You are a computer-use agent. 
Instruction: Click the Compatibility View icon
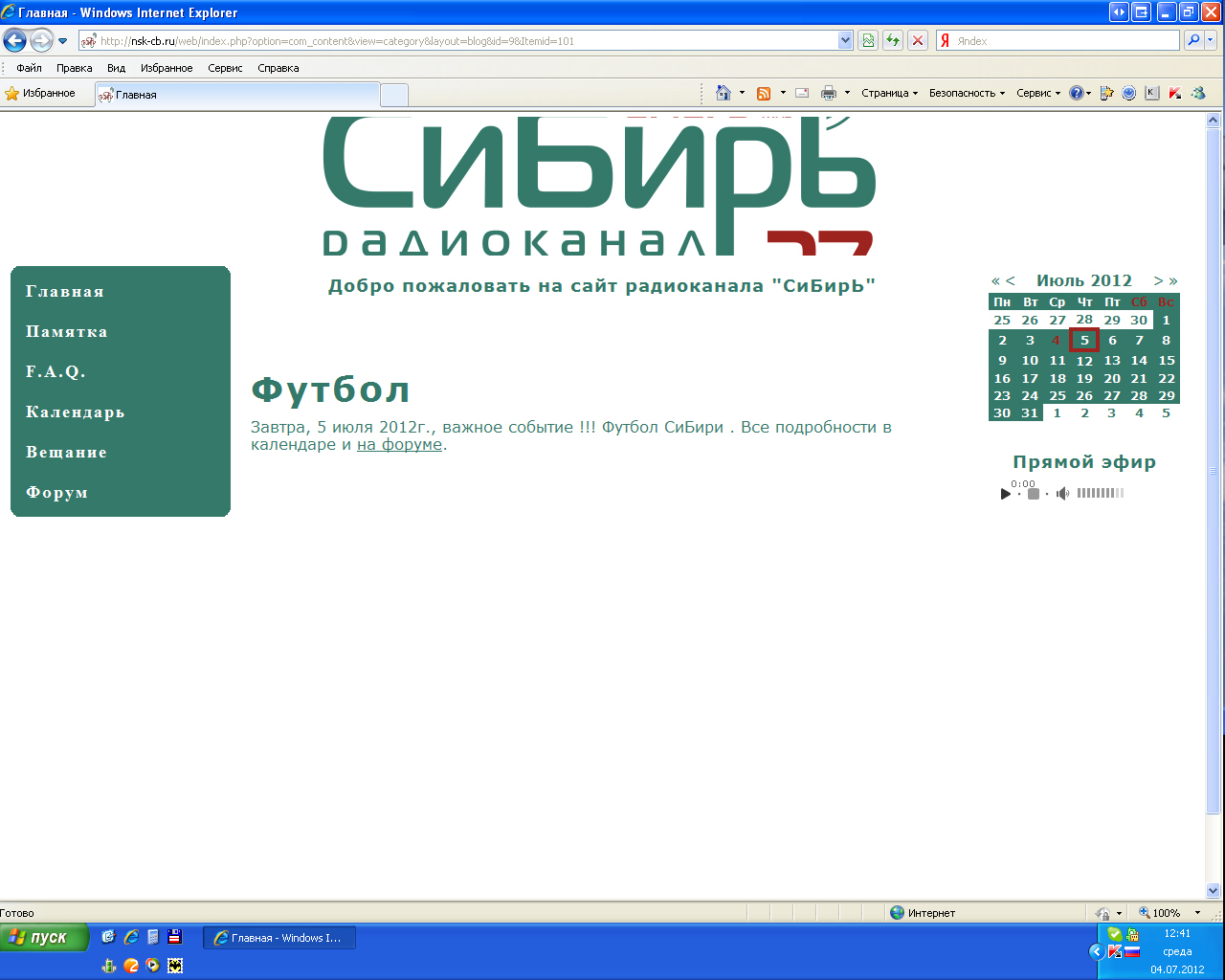[x=868, y=40]
